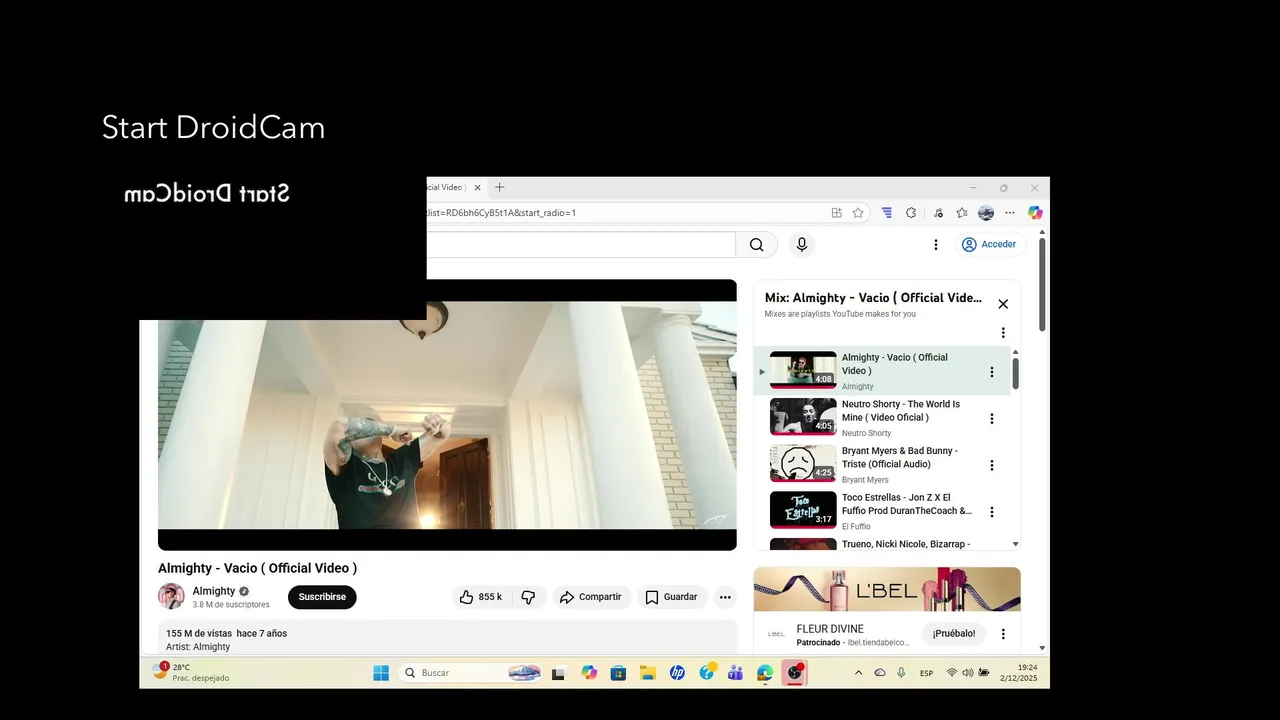
Task: Click the browser address bar URL
Action: pyautogui.click(x=501, y=213)
